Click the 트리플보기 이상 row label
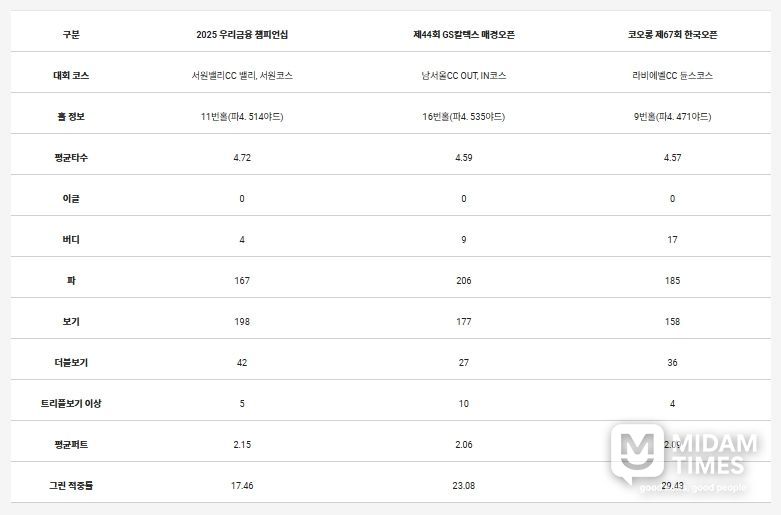The image size is (781, 515). coord(70,403)
